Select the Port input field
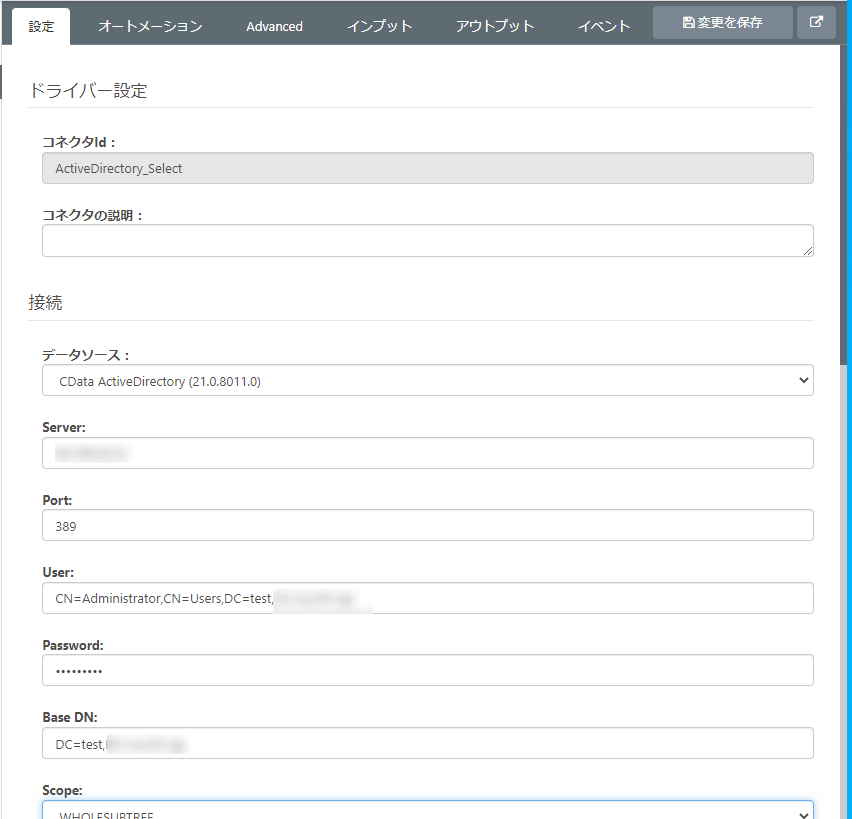Viewport: 852px width, 819px height. click(427, 526)
